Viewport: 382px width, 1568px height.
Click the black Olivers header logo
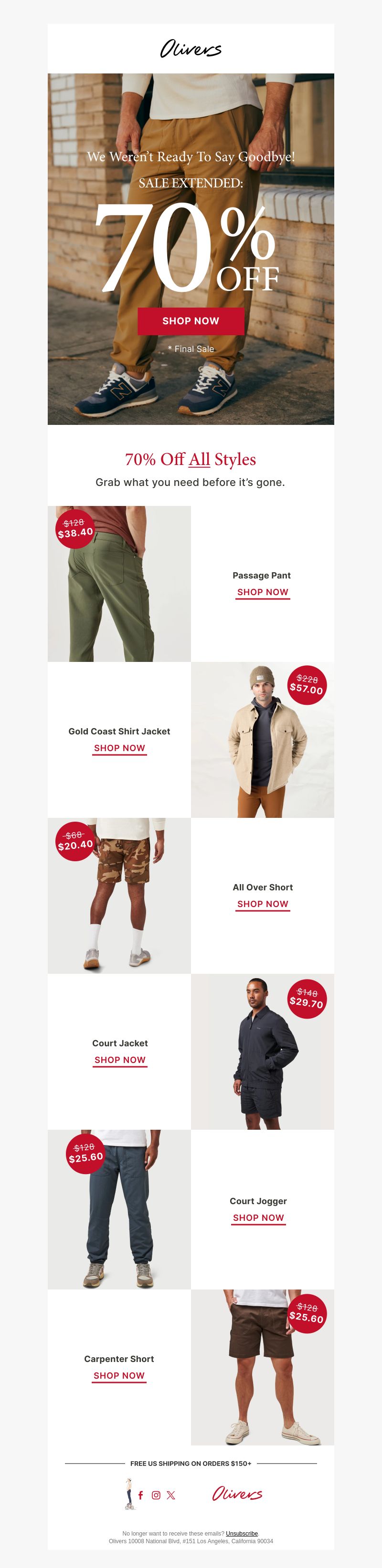[191, 49]
